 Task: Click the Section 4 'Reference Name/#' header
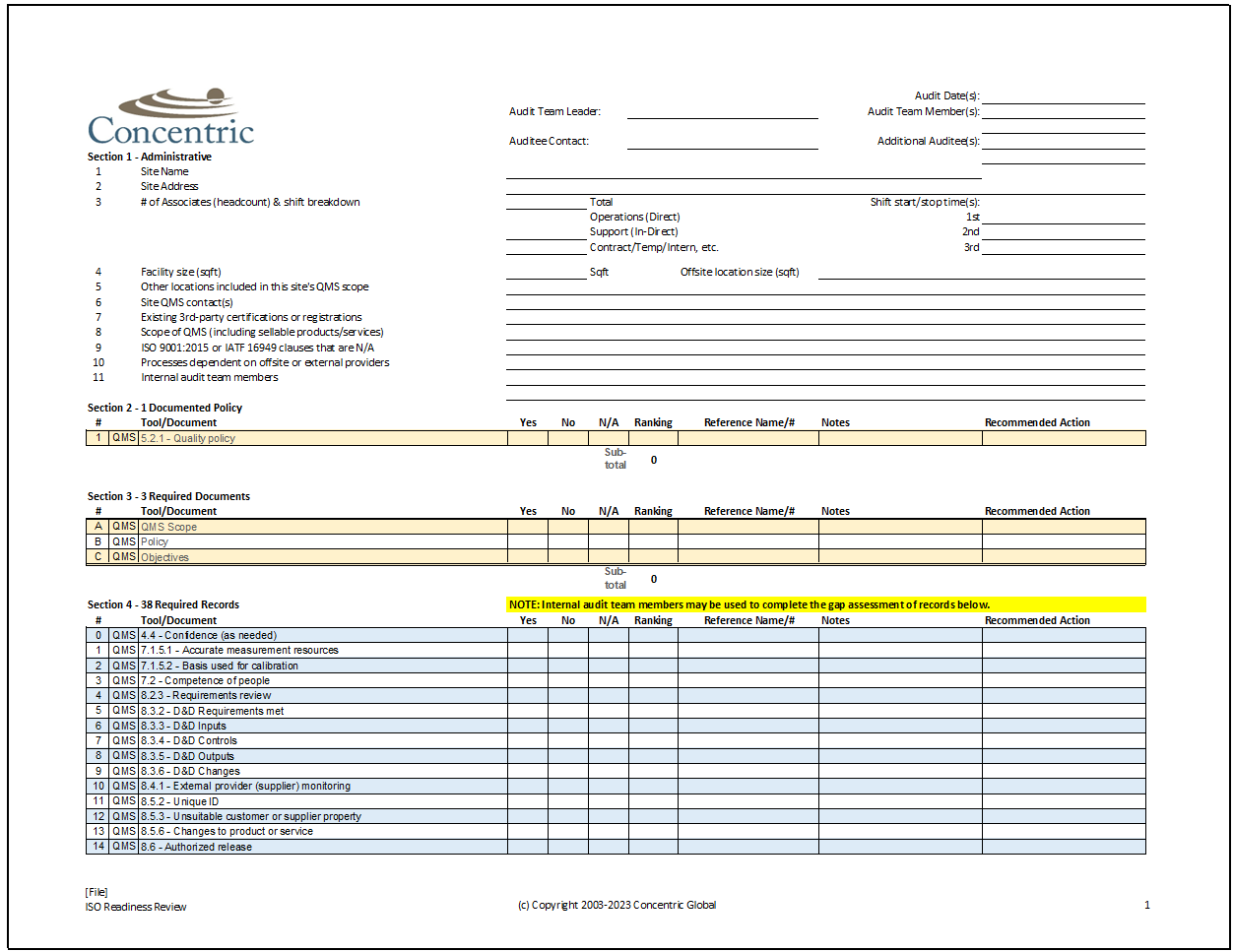coord(748,620)
